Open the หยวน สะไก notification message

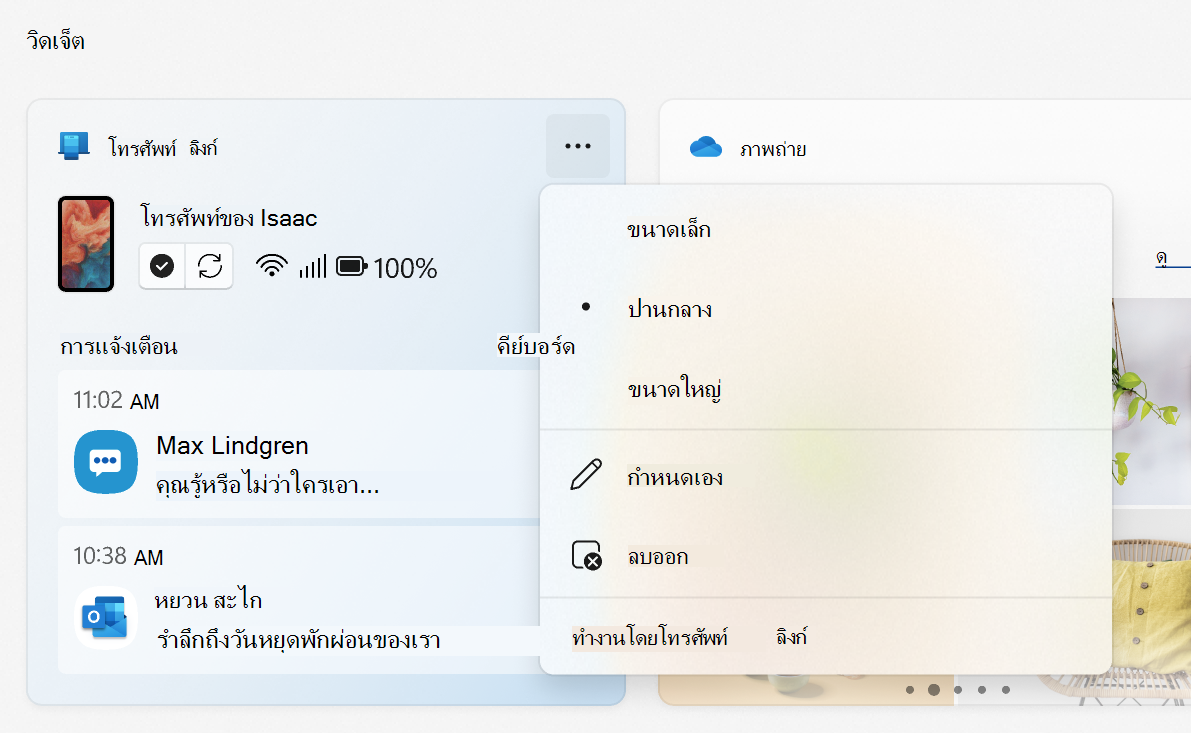[299, 600]
